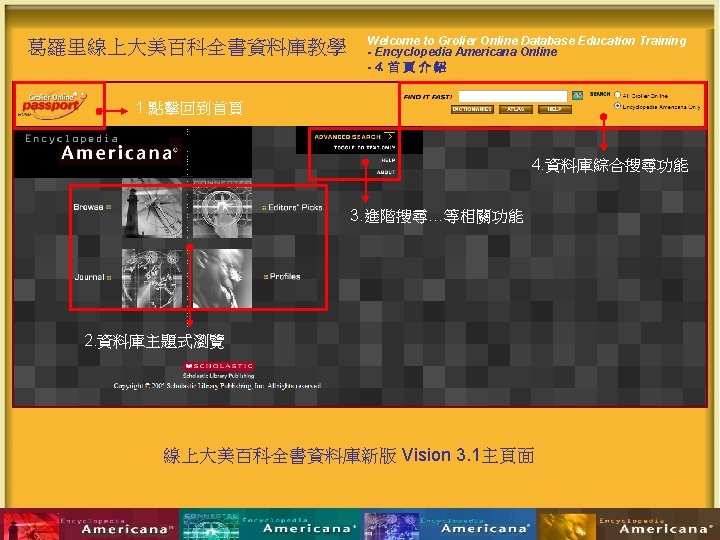Click Help in the dark side menu
Screen dimensions: 720x540
pos(388,160)
